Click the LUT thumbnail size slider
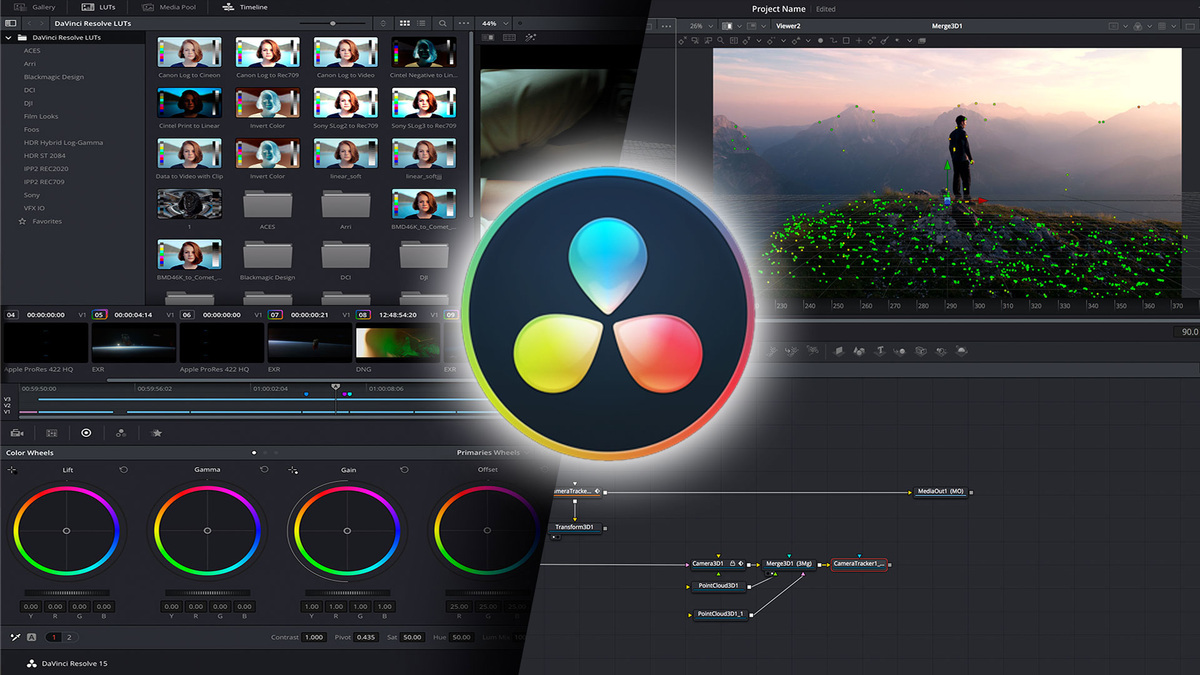Image resolution: width=1200 pixels, height=675 pixels. point(334,22)
